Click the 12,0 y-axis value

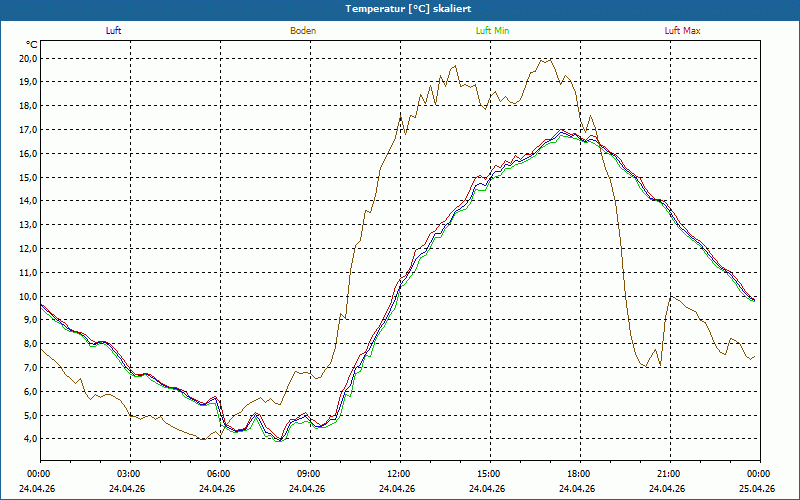pyautogui.click(x=28, y=248)
